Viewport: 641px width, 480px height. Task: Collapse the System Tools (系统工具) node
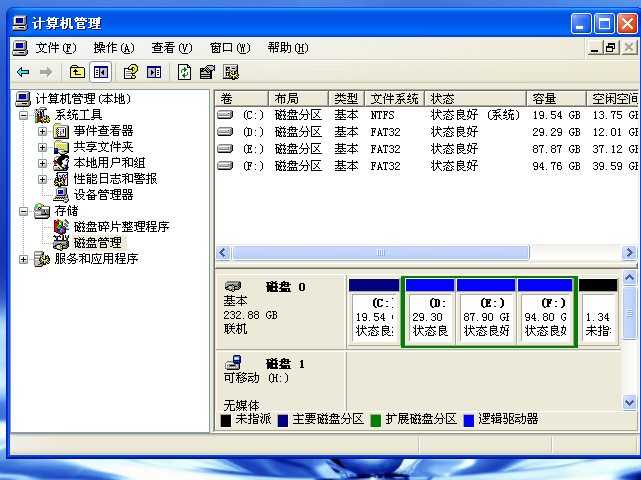coord(24,115)
